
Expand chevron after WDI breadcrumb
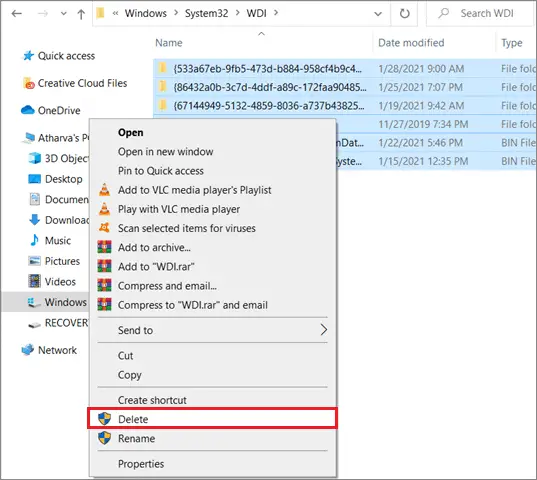(x=276, y=13)
